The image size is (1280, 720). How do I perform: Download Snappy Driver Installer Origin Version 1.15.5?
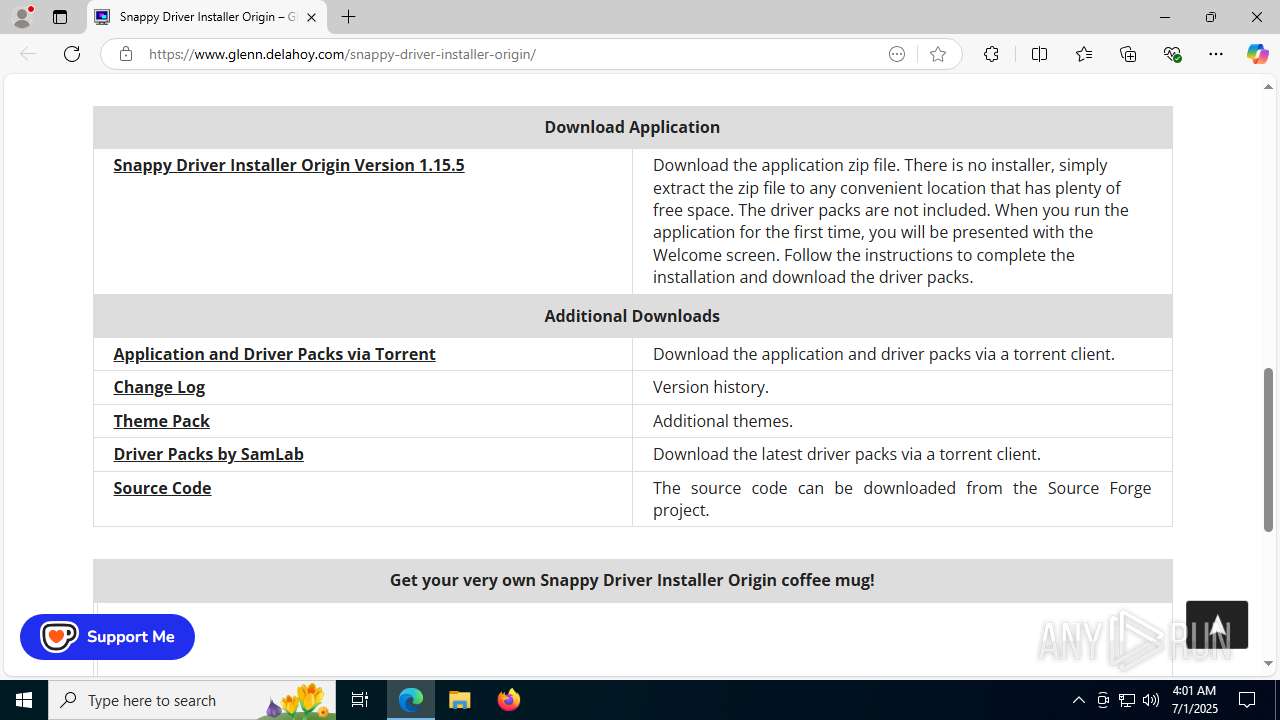point(289,165)
